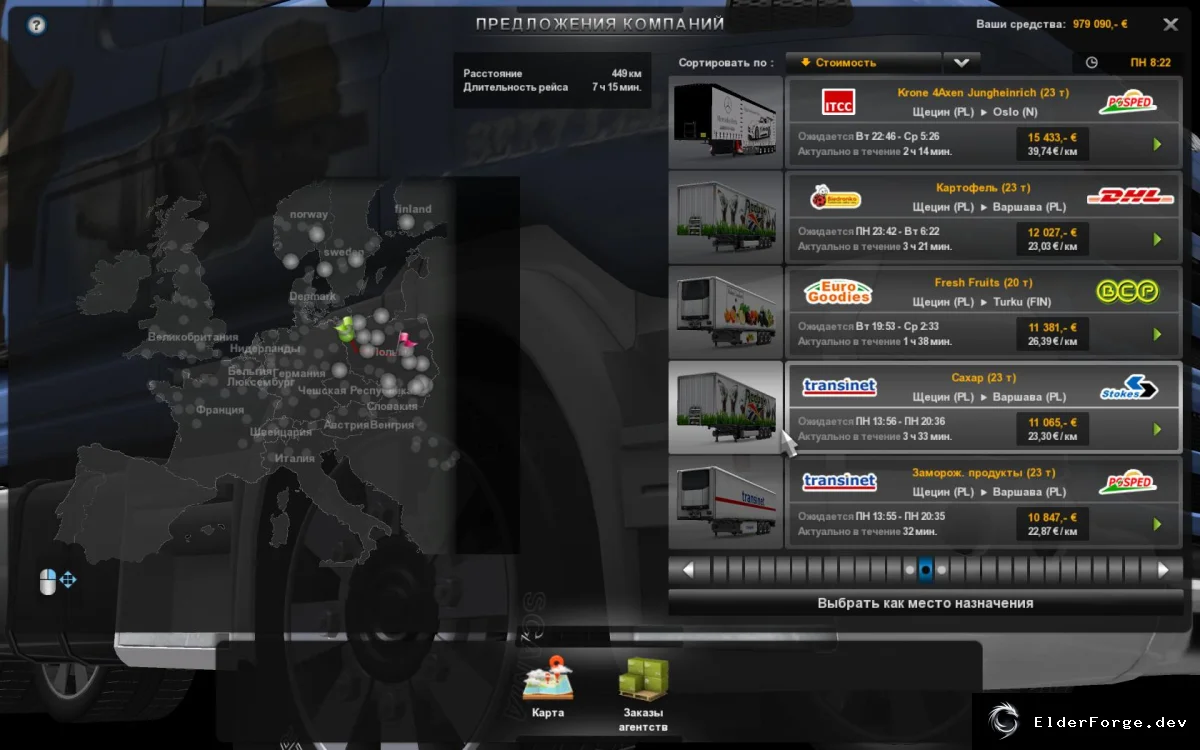1200x750 pixels.
Task: Click the green arrow on Oslo job
Action: (x=1157, y=145)
